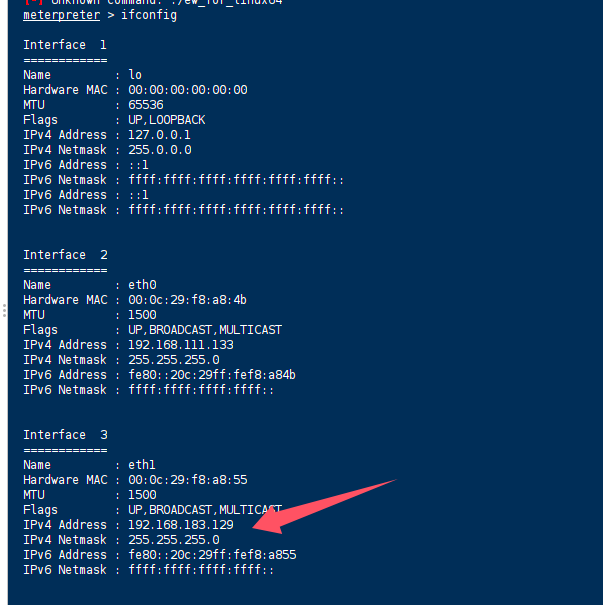Viewport: 603px width, 605px height.
Task: Click the IPv6 address fe80::20c:29ff:fef8:a84b
Action: point(212,375)
